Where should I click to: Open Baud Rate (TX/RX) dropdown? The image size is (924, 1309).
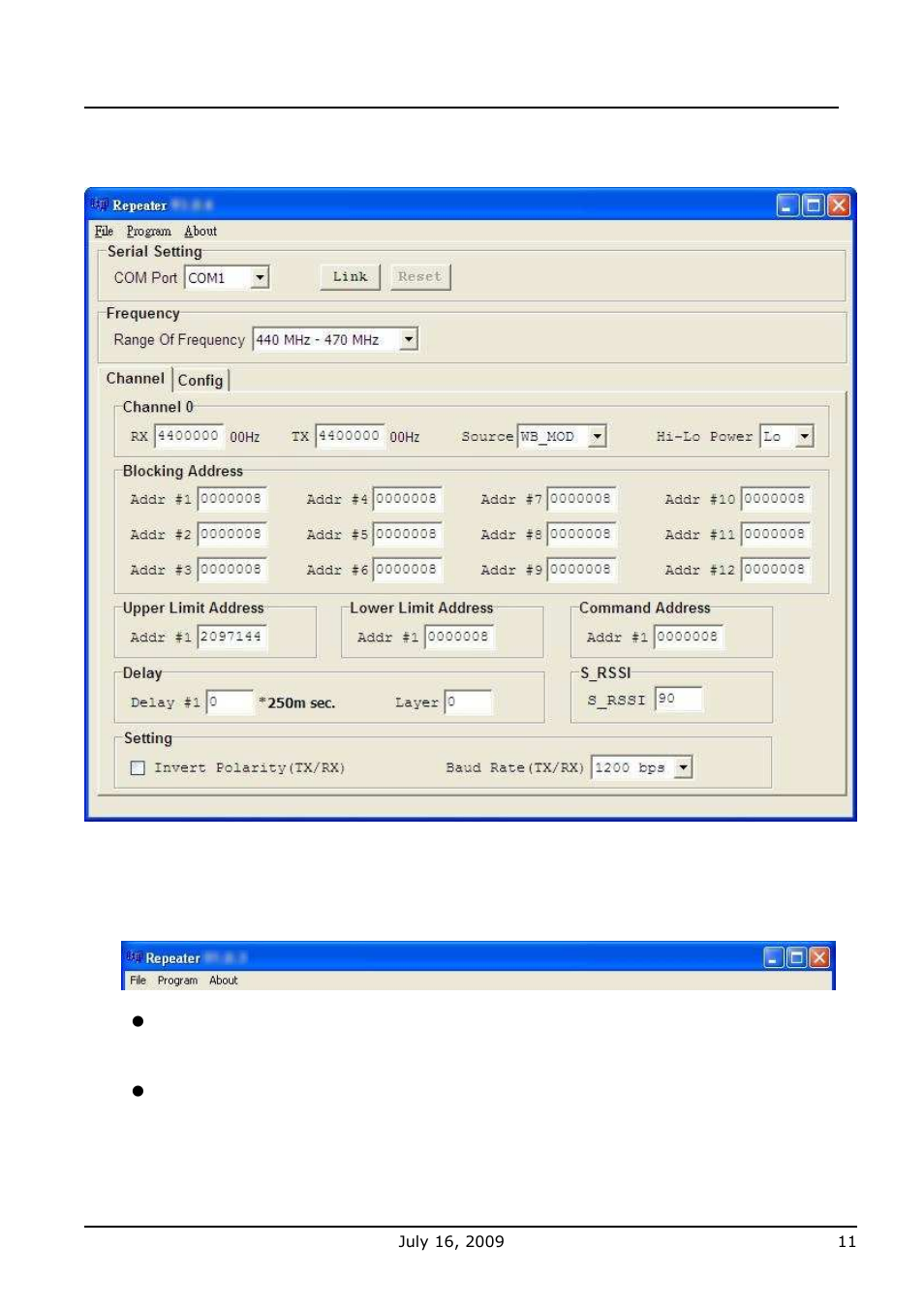[683, 767]
